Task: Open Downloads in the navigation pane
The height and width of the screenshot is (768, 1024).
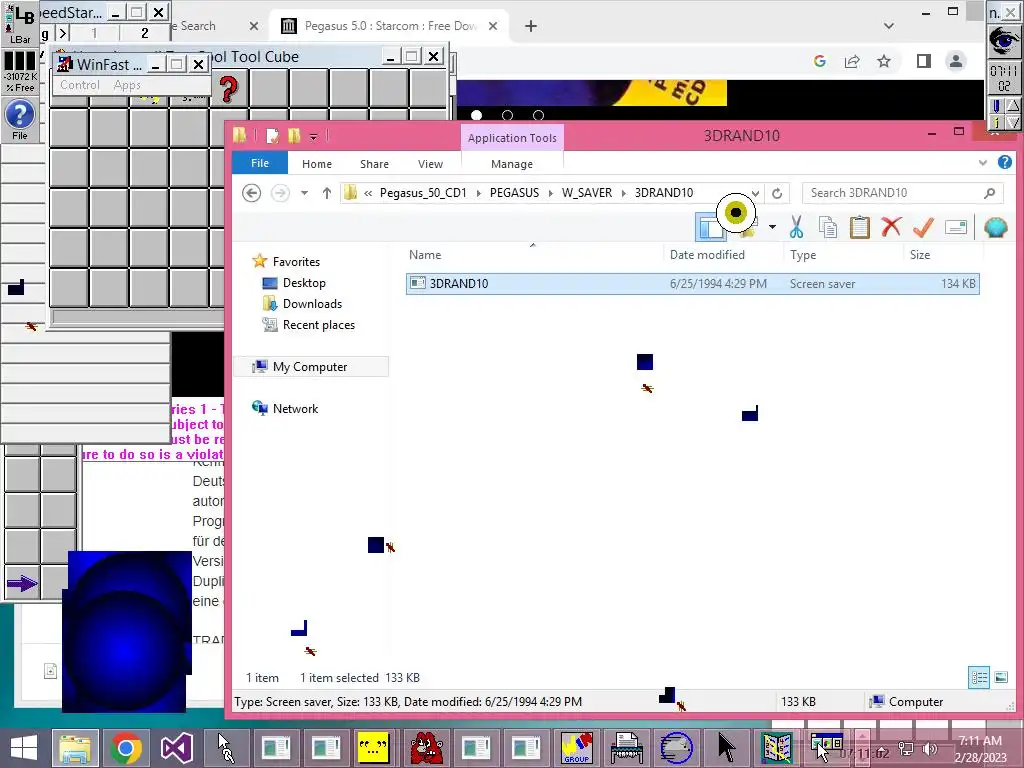Action: [x=312, y=304]
